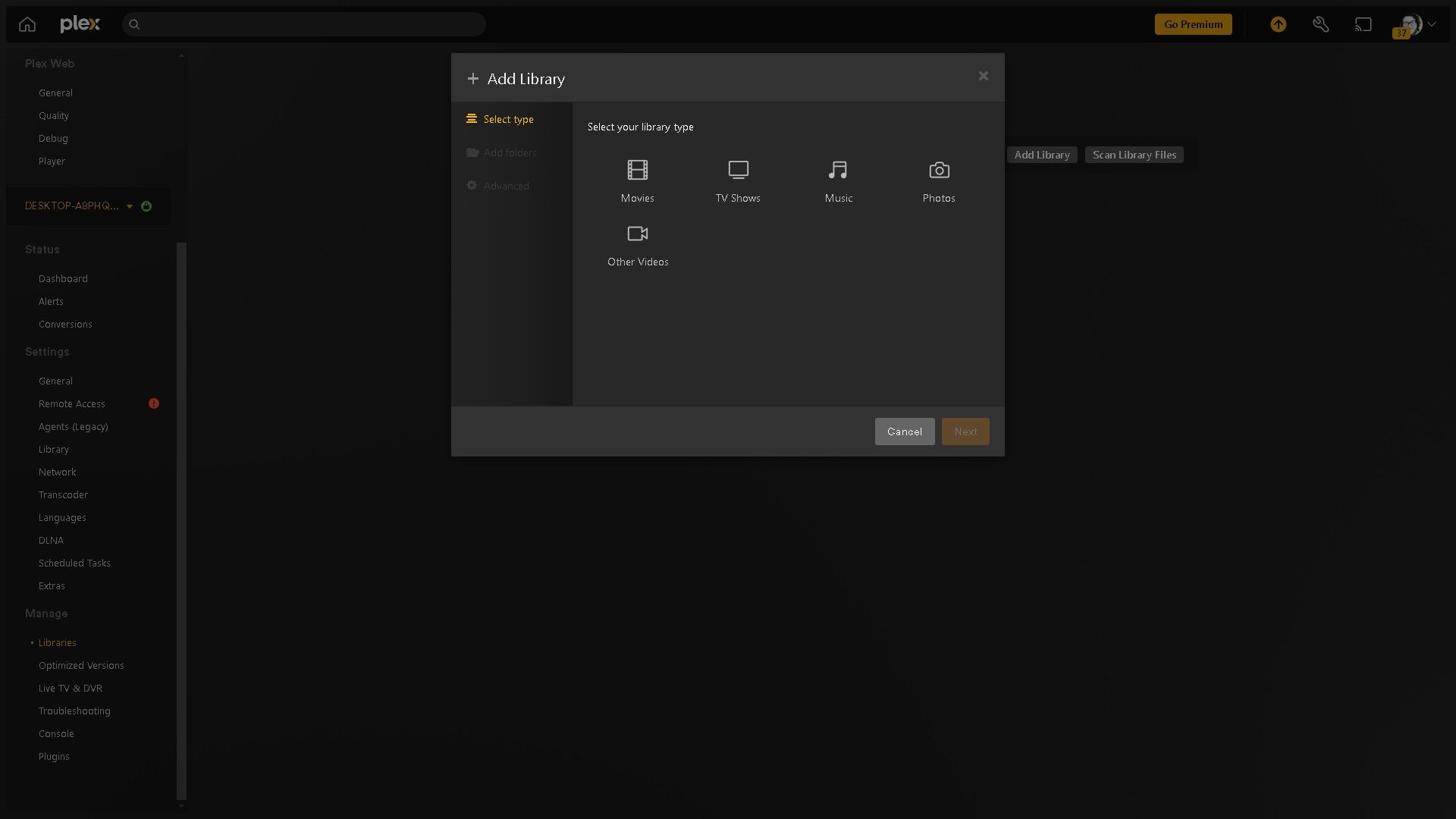Open the Libraries manage page

pos(58,642)
